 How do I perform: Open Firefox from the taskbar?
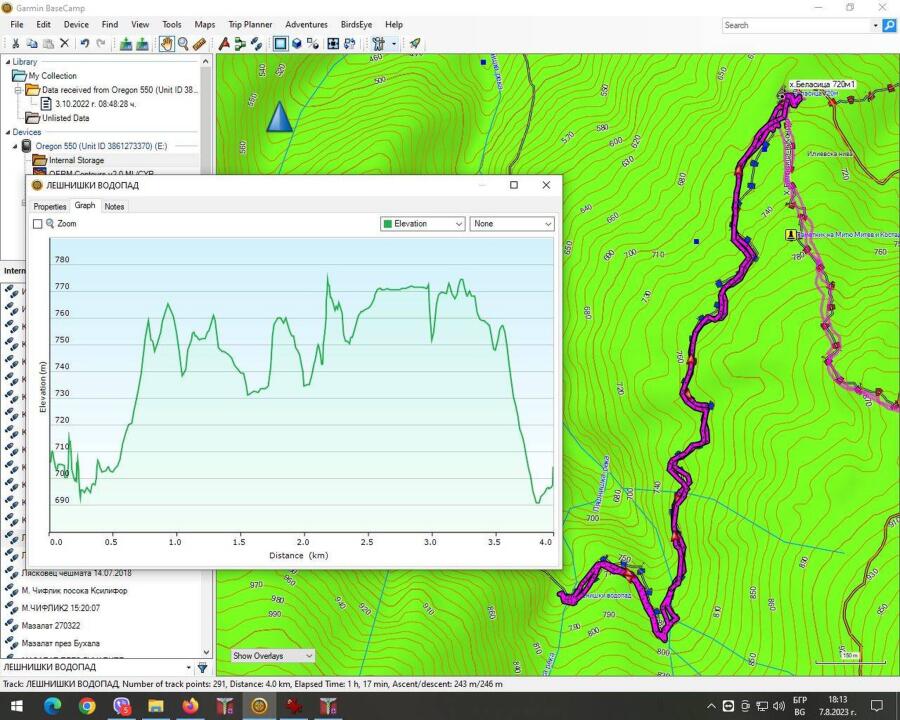click(190, 706)
